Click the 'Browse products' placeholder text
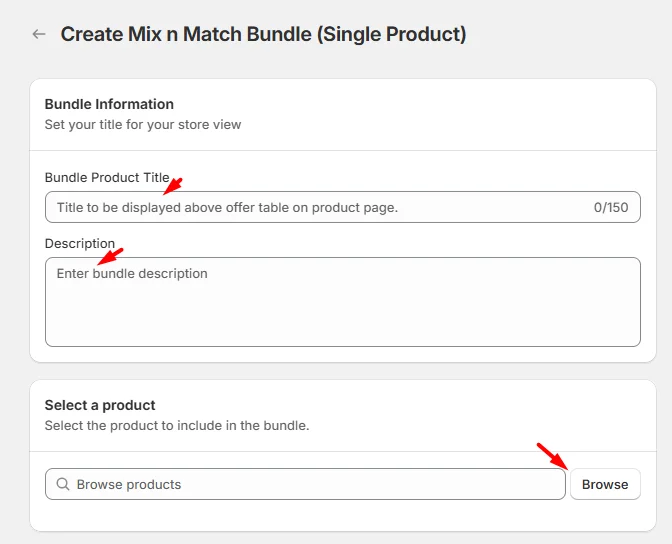The width and height of the screenshot is (672, 544). (x=129, y=484)
